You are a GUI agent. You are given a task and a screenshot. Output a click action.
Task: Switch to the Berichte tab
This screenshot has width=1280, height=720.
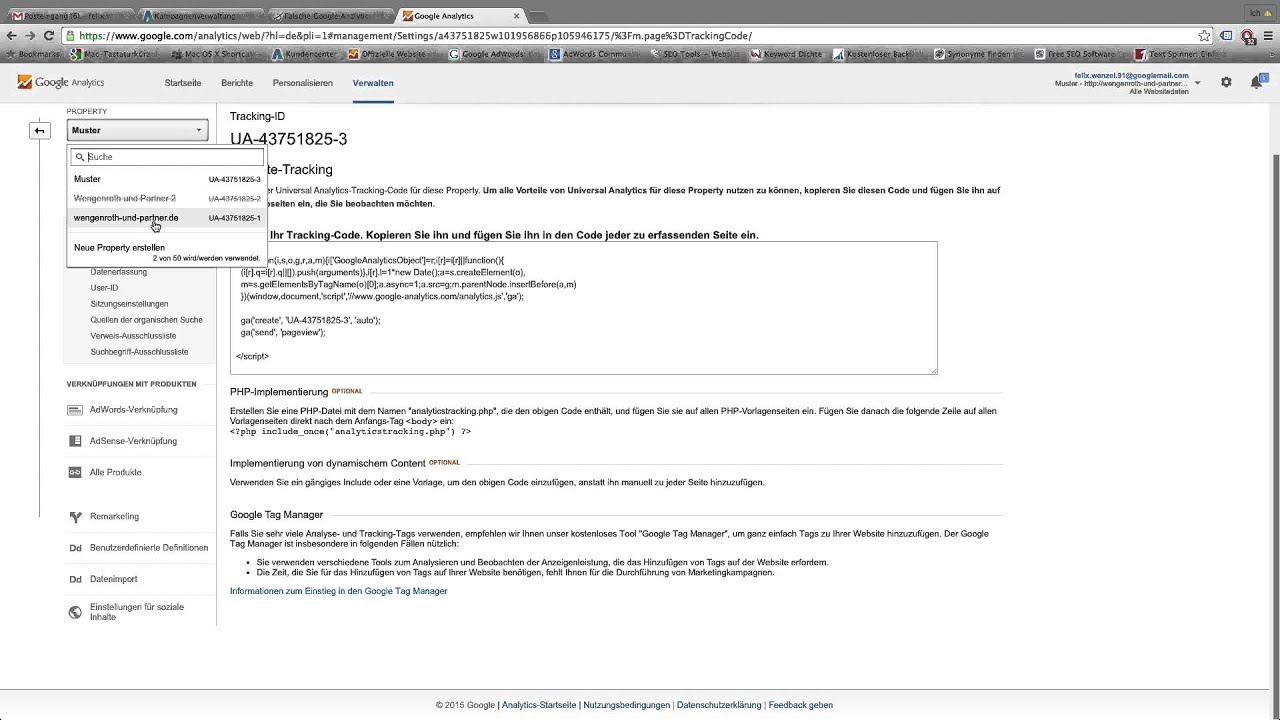(237, 83)
